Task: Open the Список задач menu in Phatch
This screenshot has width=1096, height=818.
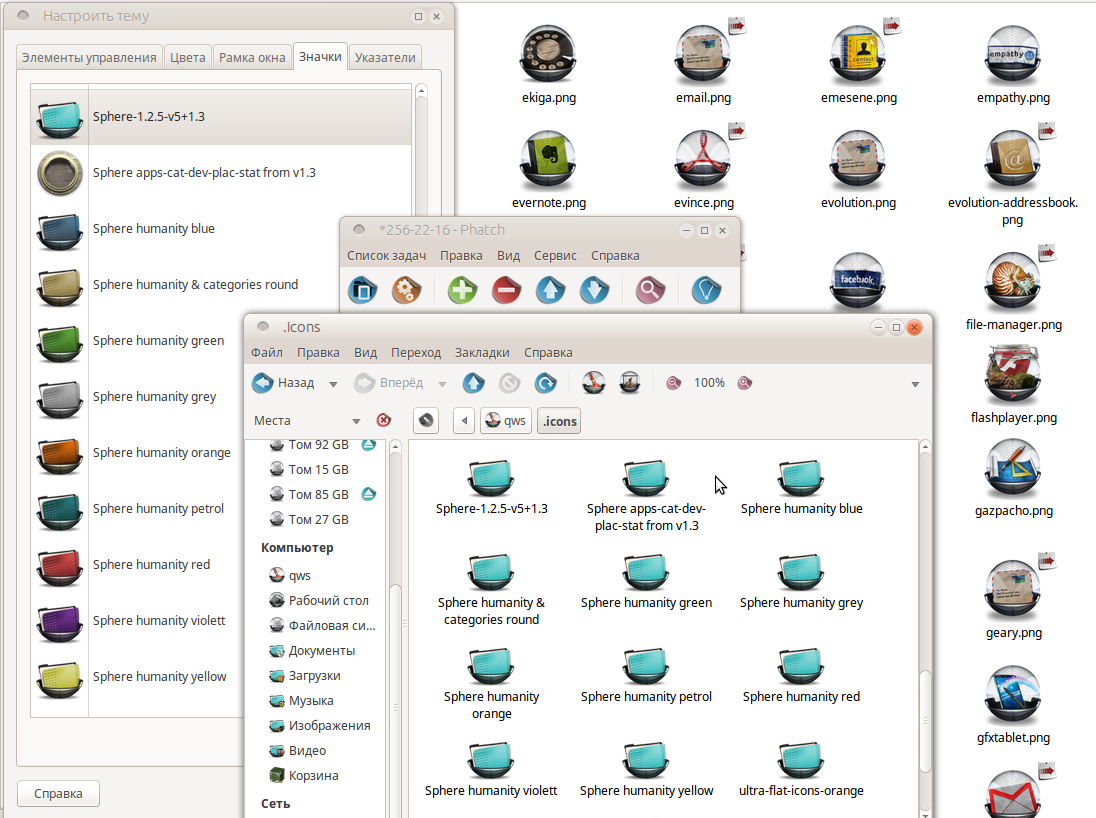Action: click(x=387, y=255)
